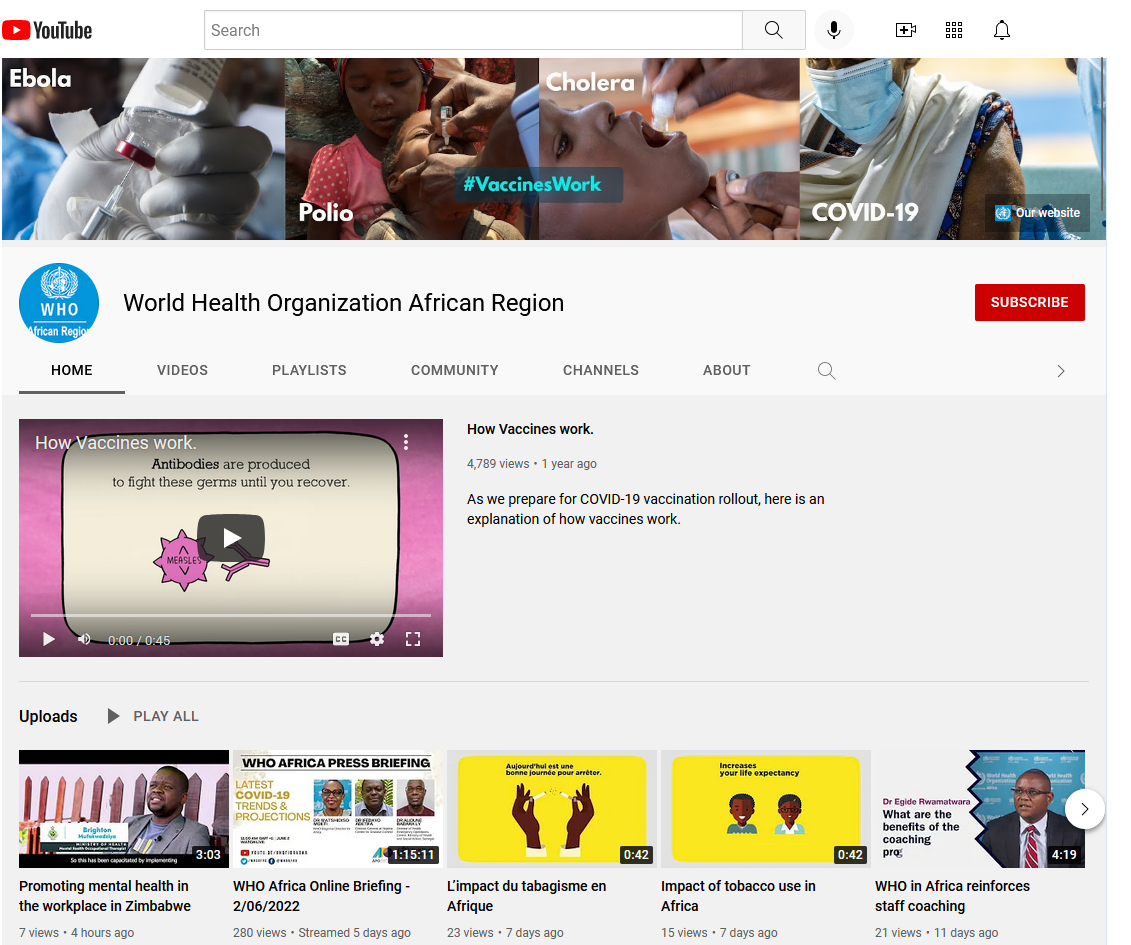
Task: Open the ABOUT tab
Action: point(726,370)
